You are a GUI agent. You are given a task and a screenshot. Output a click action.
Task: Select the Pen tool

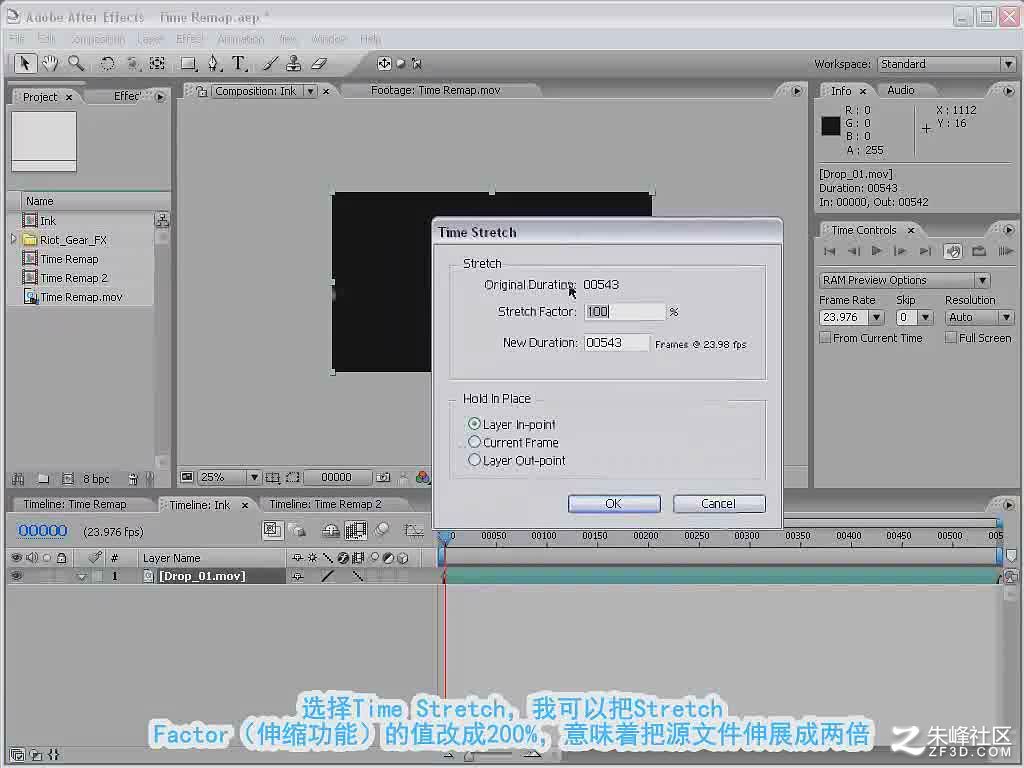click(214, 63)
